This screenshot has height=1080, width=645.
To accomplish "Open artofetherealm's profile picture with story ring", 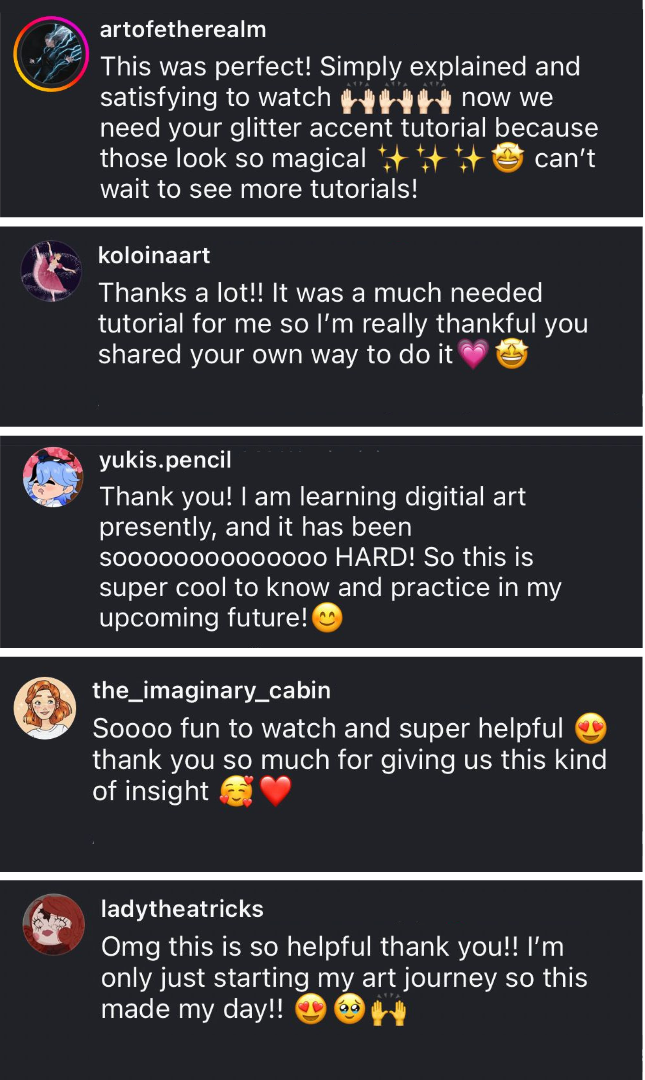I will click(x=52, y=54).
